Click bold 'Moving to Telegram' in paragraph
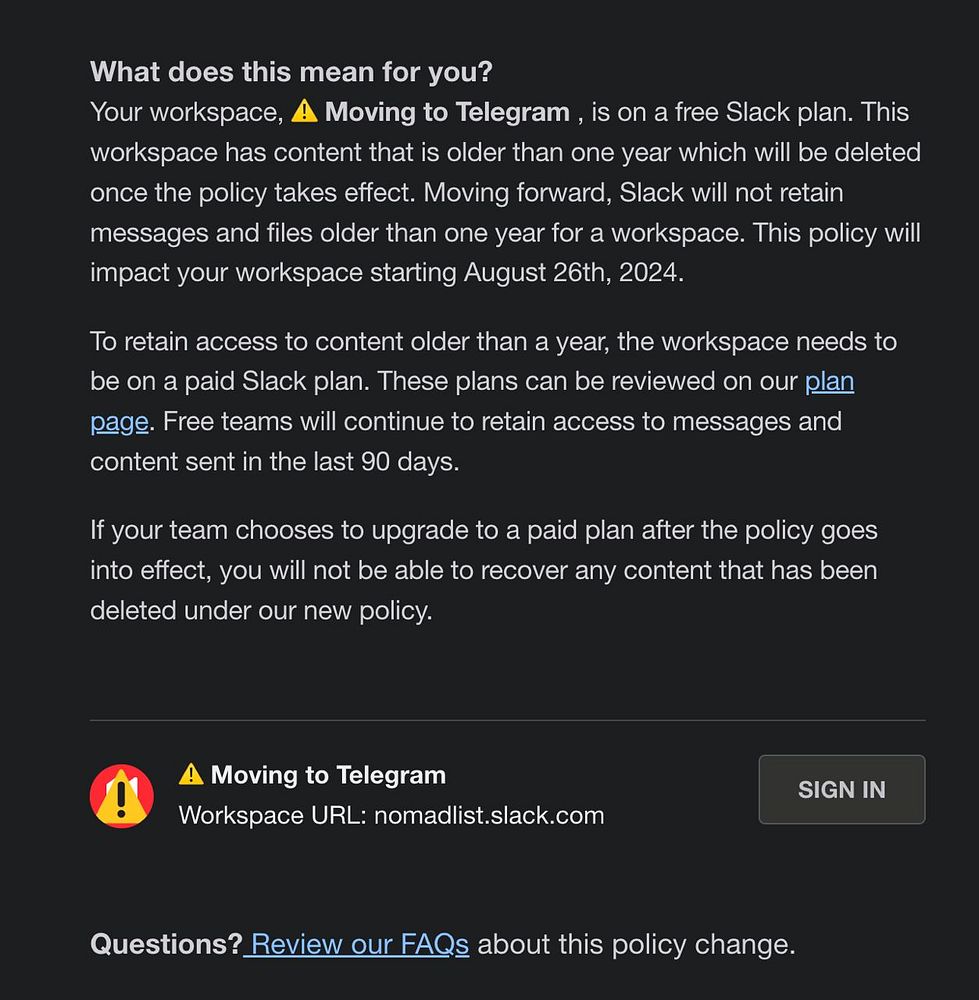Viewport: 979px width, 1000px height. (x=447, y=112)
